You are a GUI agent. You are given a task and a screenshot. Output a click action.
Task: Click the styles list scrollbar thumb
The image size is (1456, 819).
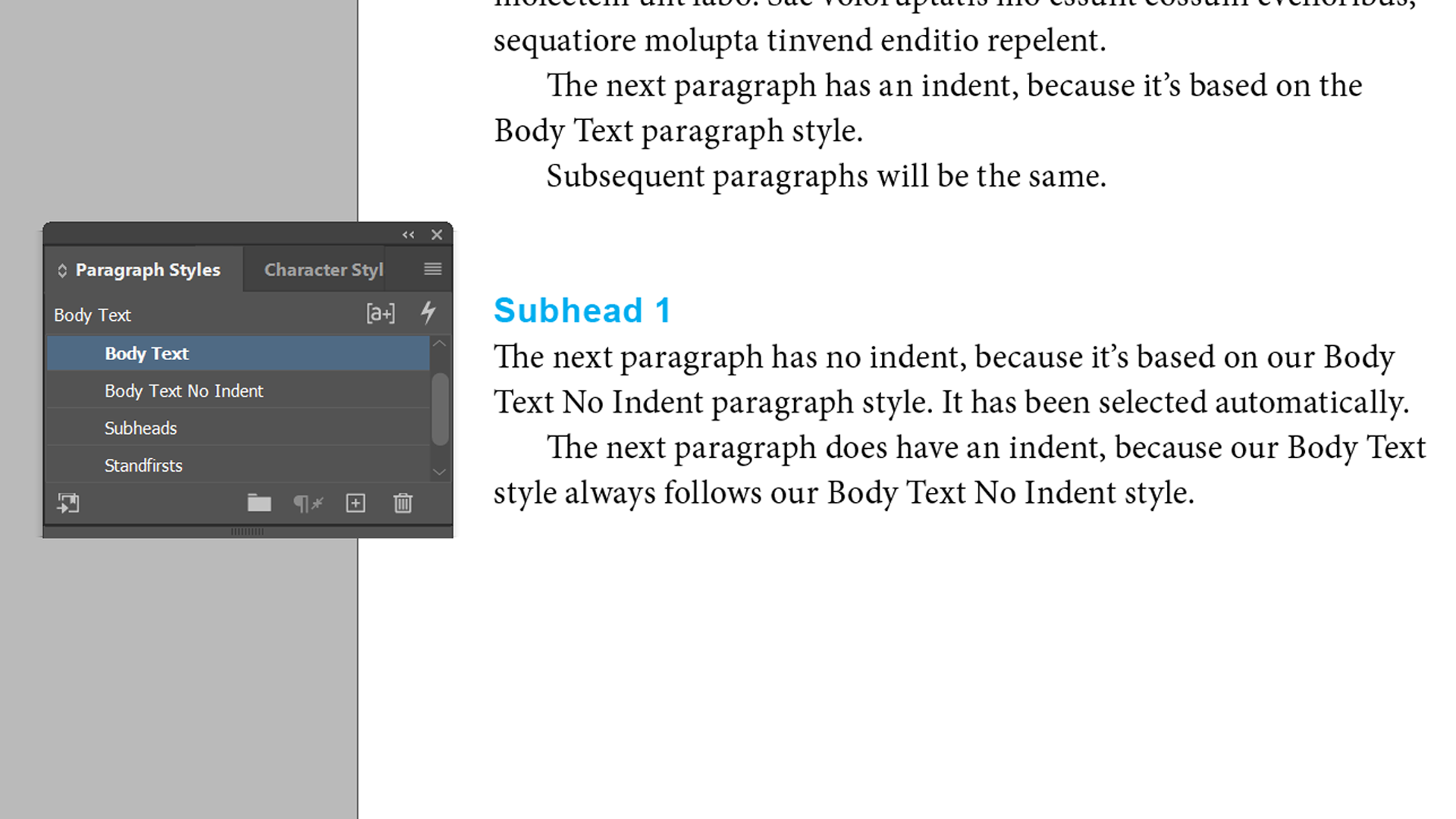[440, 408]
